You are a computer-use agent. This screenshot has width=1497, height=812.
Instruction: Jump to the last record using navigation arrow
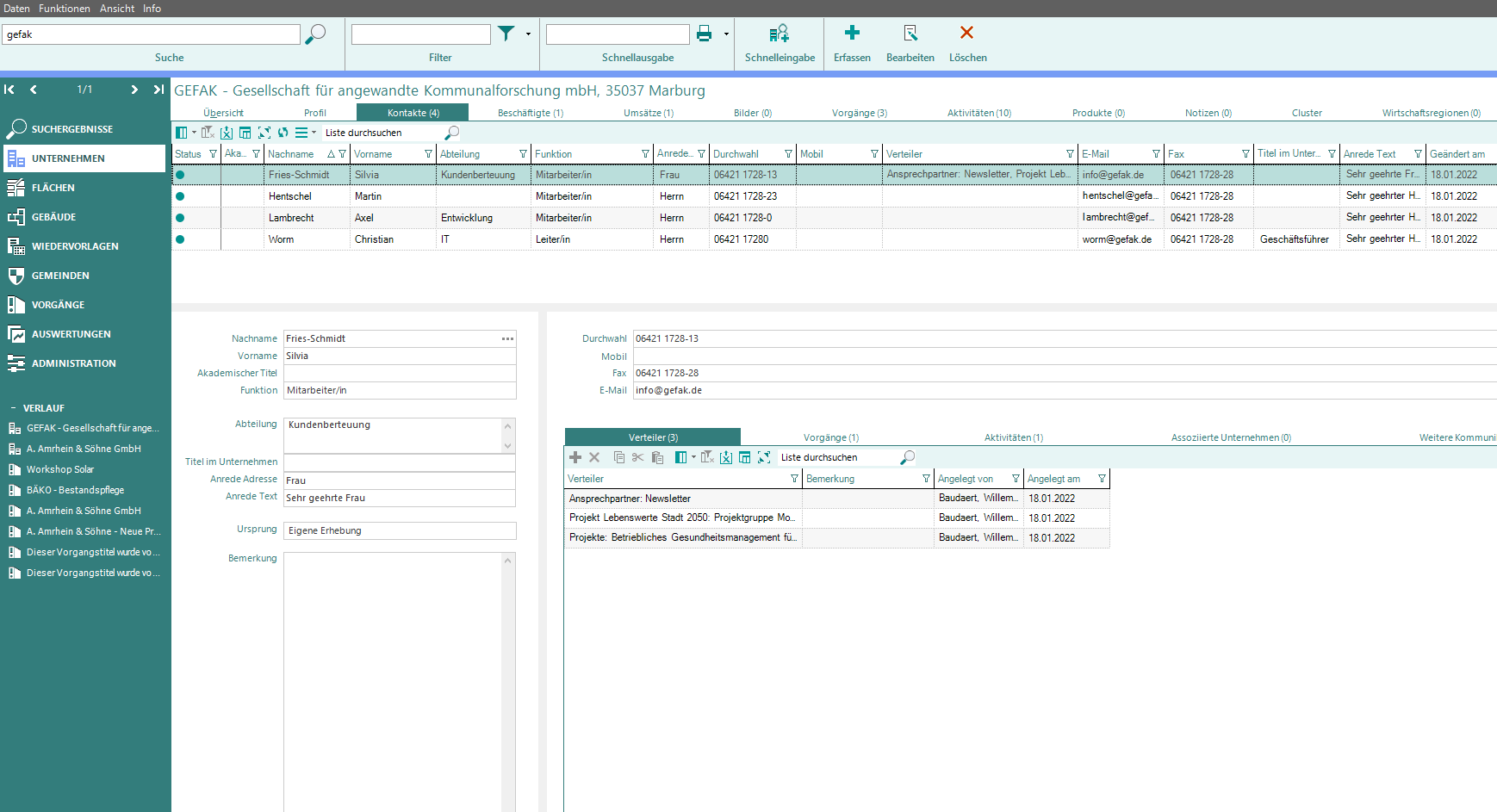158,90
